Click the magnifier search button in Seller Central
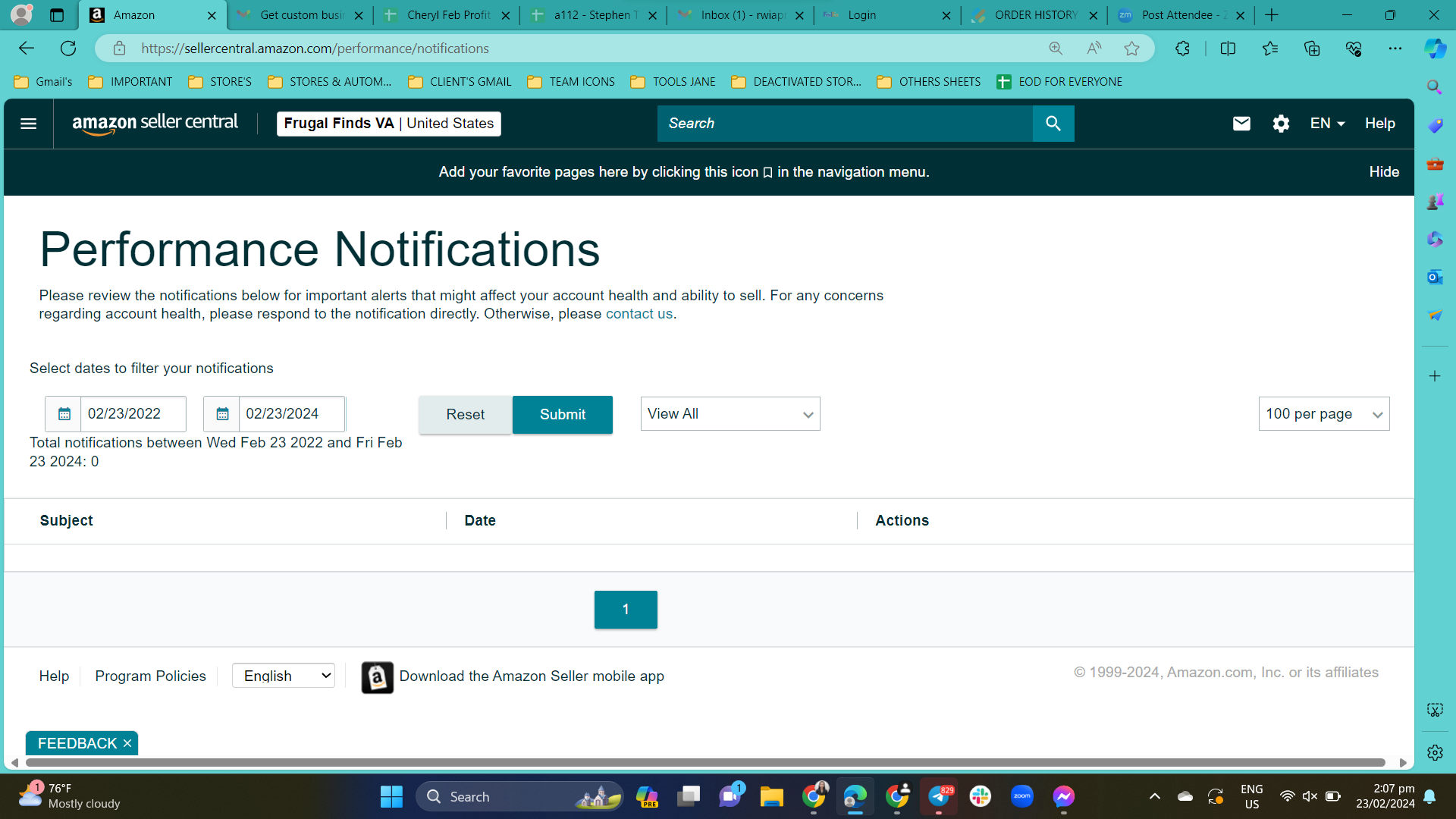Screen dimensions: 1456x819 coord(1053,124)
